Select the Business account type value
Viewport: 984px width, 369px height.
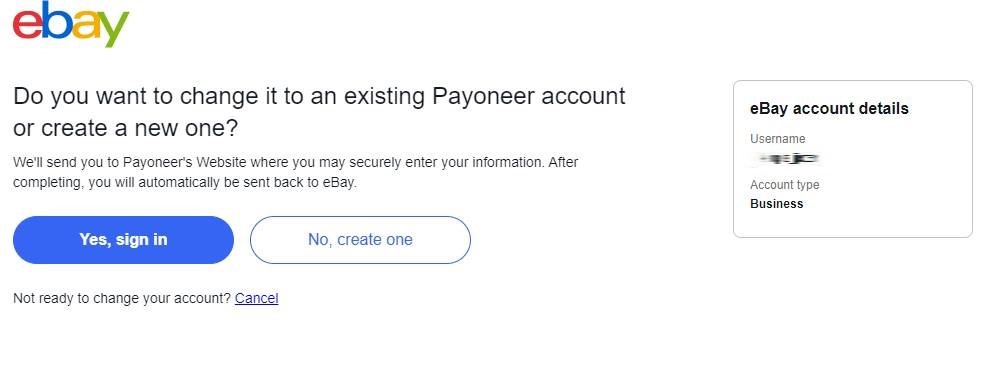click(x=776, y=203)
